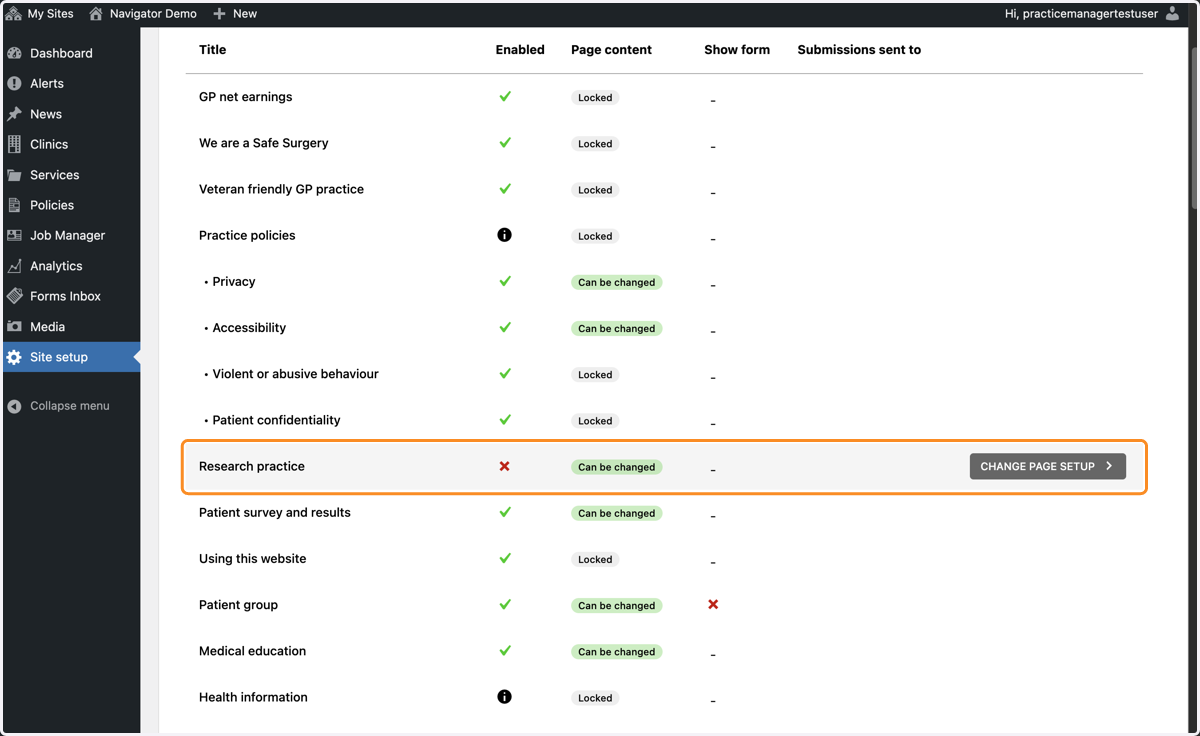Viewport: 1200px width, 736px height.
Task: Click the Submissions sent to column header
Action: [859, 49]
